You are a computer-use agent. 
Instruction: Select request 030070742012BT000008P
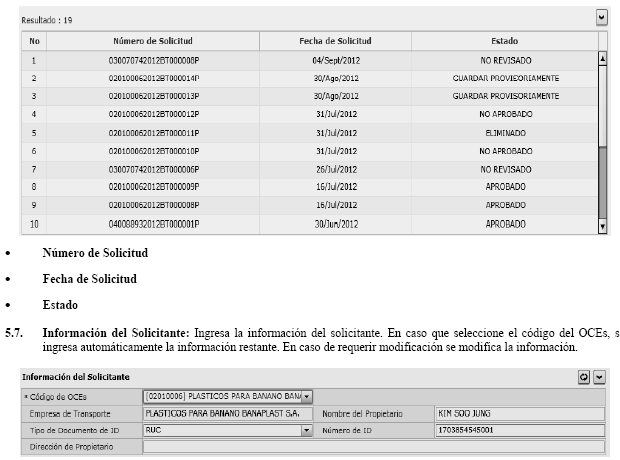click(154, 61)
